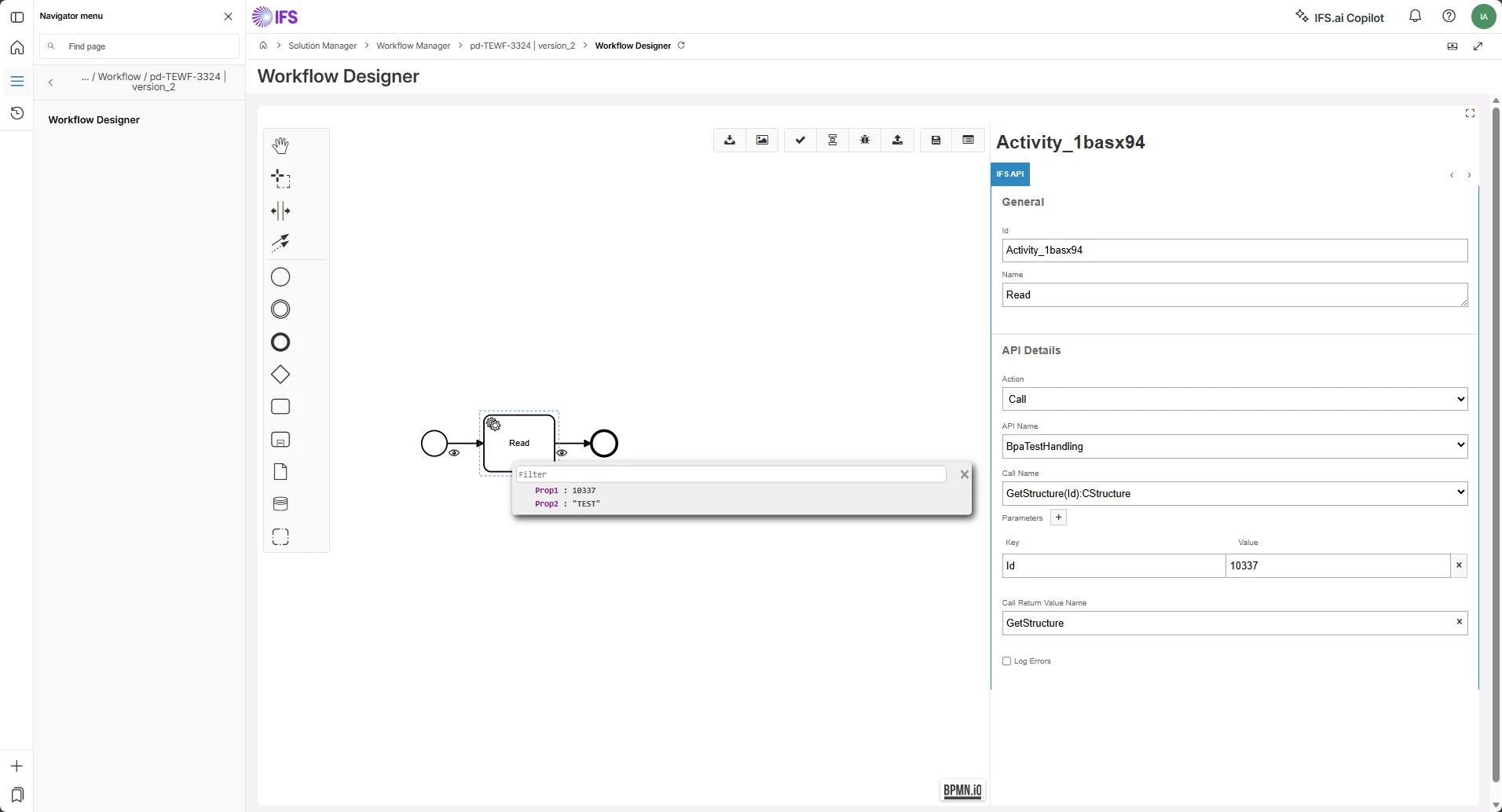Select the lasso selection tool
1502x812 pixels.
click(x=280, y=179)
